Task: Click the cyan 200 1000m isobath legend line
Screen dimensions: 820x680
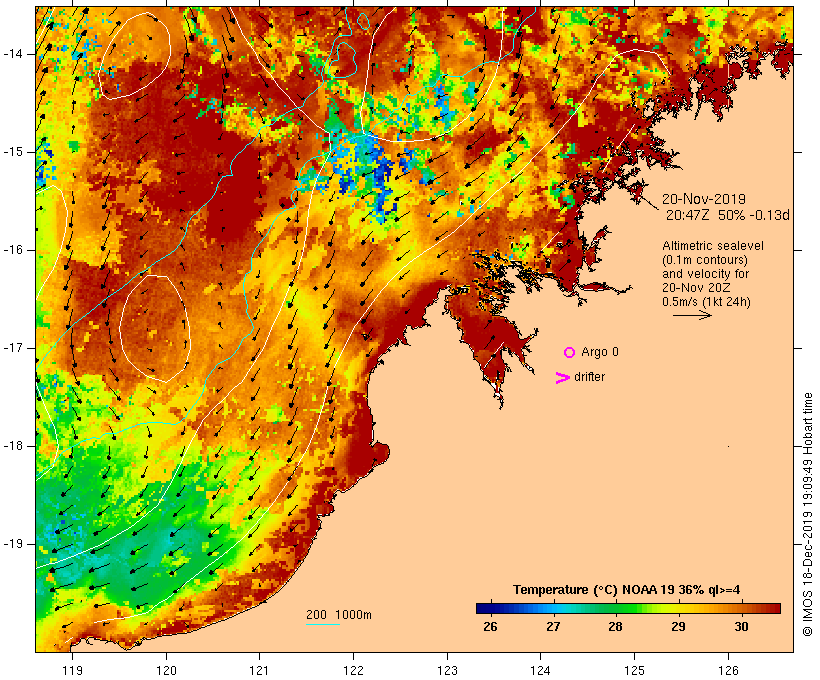Action: point(323,624)
